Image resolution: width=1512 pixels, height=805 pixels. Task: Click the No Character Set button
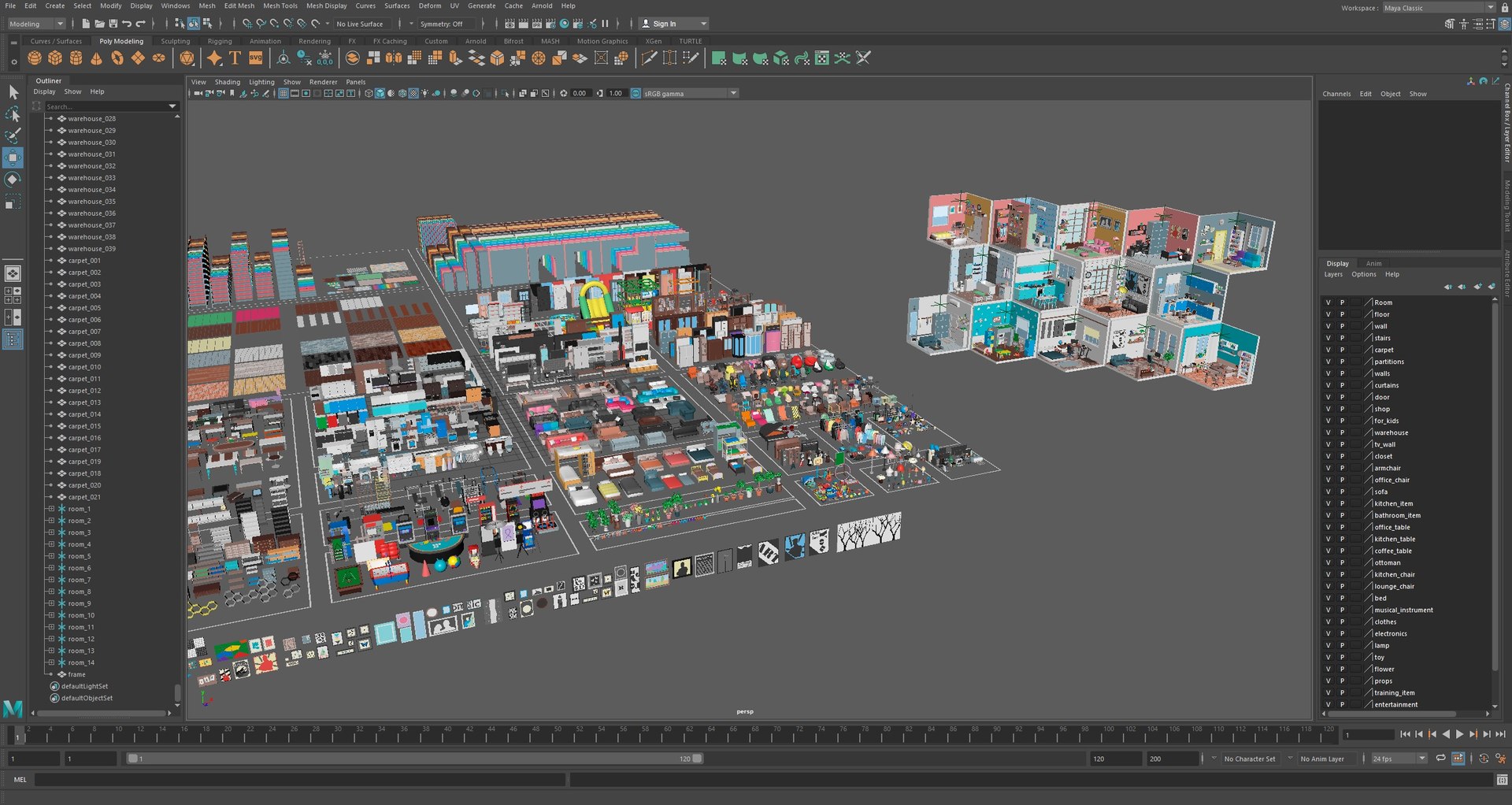[x=1250, y=759]
